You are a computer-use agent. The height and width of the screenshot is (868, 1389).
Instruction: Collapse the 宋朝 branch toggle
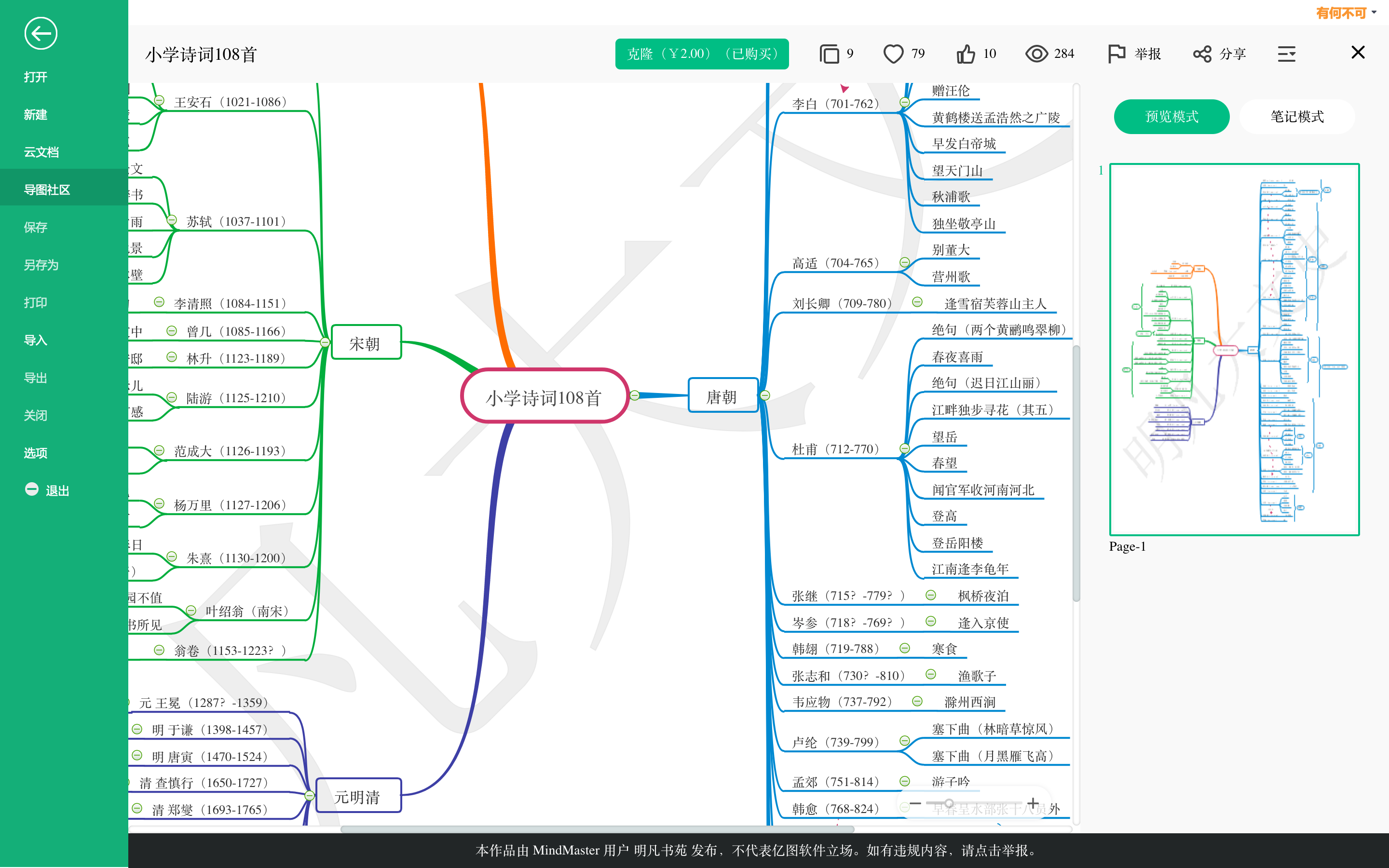325,342
